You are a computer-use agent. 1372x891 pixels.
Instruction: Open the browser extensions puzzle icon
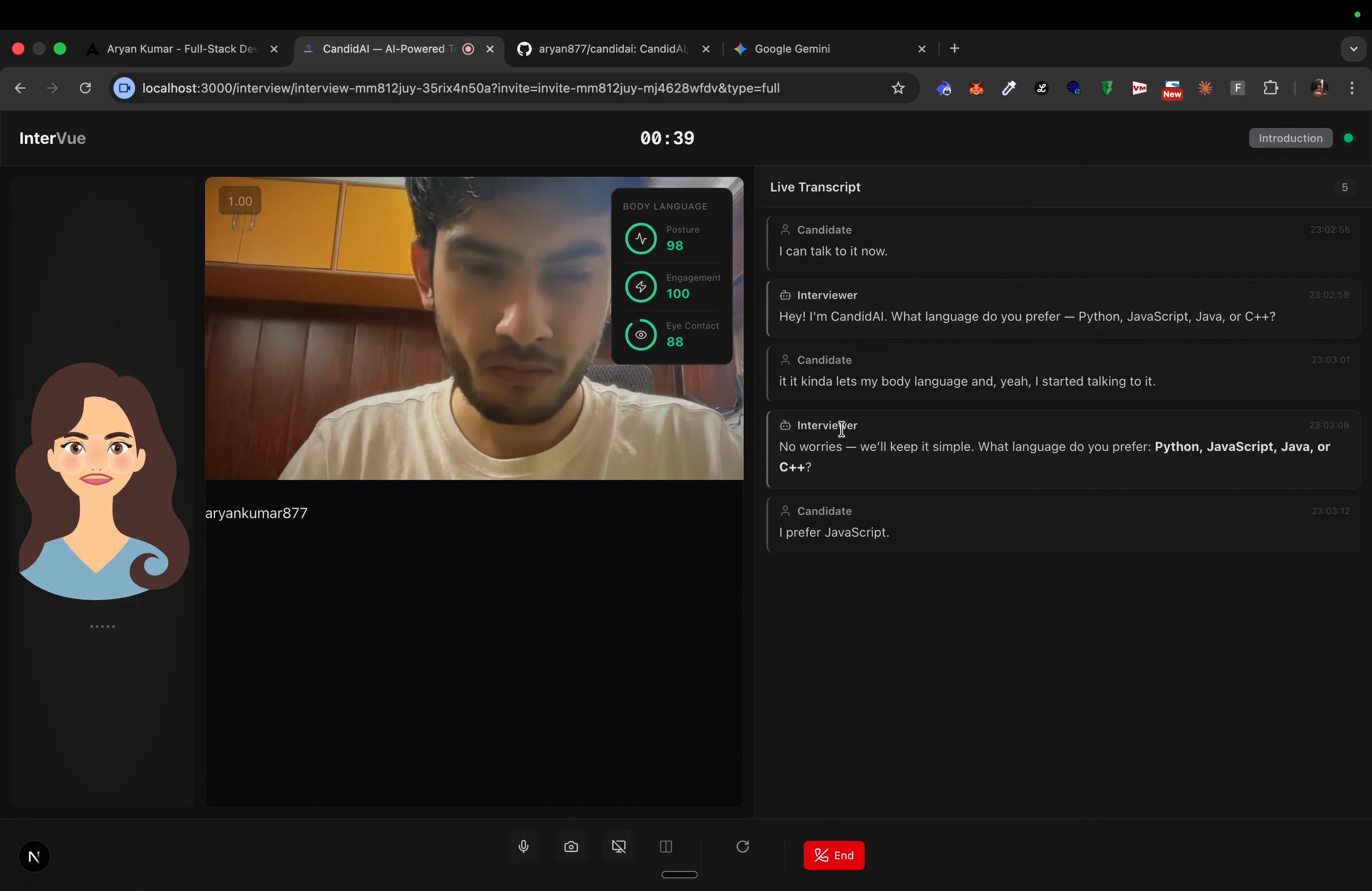(1271, 88)
